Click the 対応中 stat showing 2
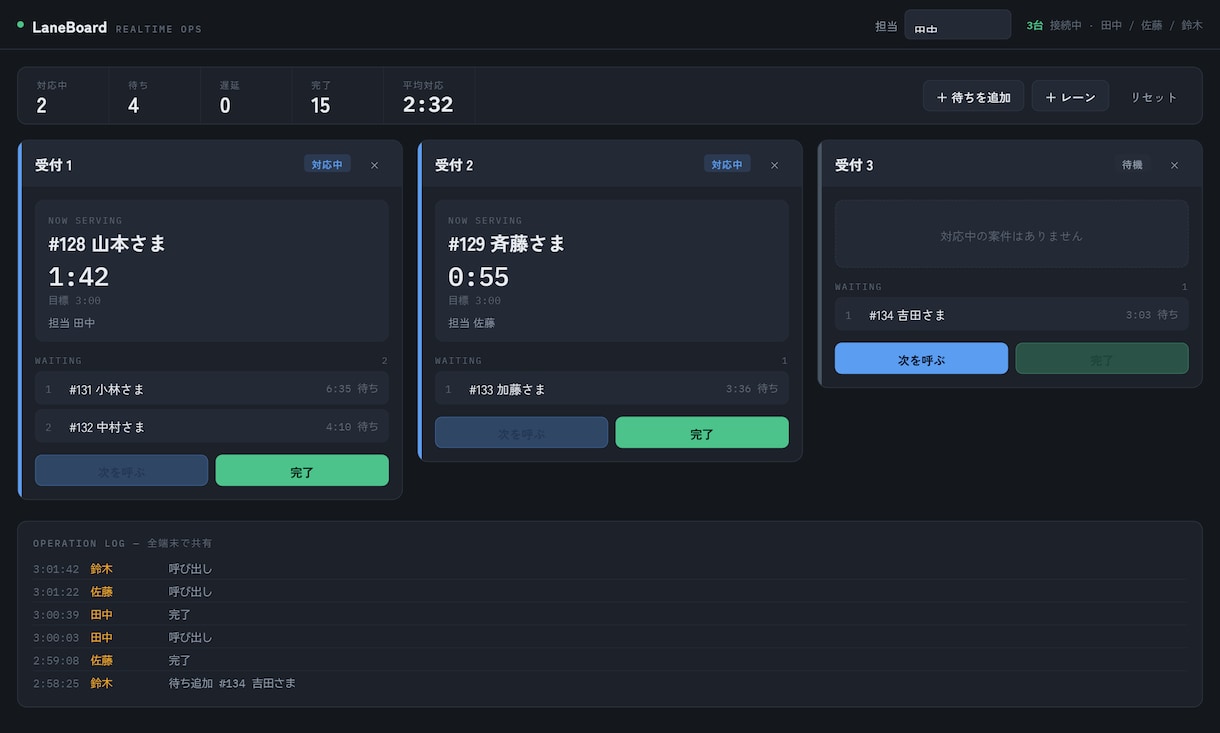1220x733 pixels. (63, 97)
